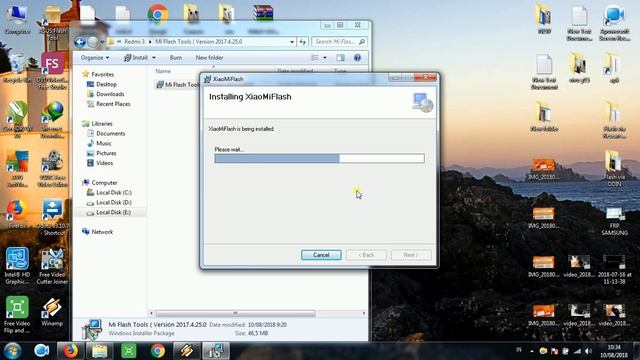This screenshot has height=360, width=640.
Task: Open Free Video Flip desktop icon
Action: point(17,314)
